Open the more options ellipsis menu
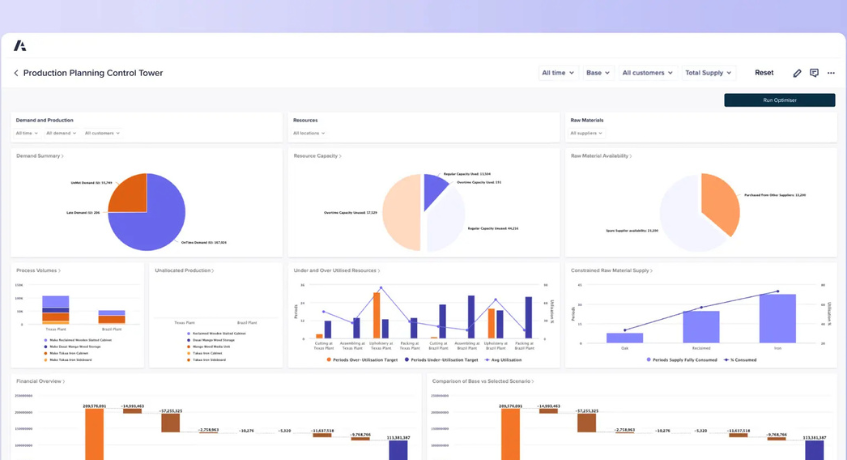Viewport: 847px width, 460px height. tap(831, 73)
